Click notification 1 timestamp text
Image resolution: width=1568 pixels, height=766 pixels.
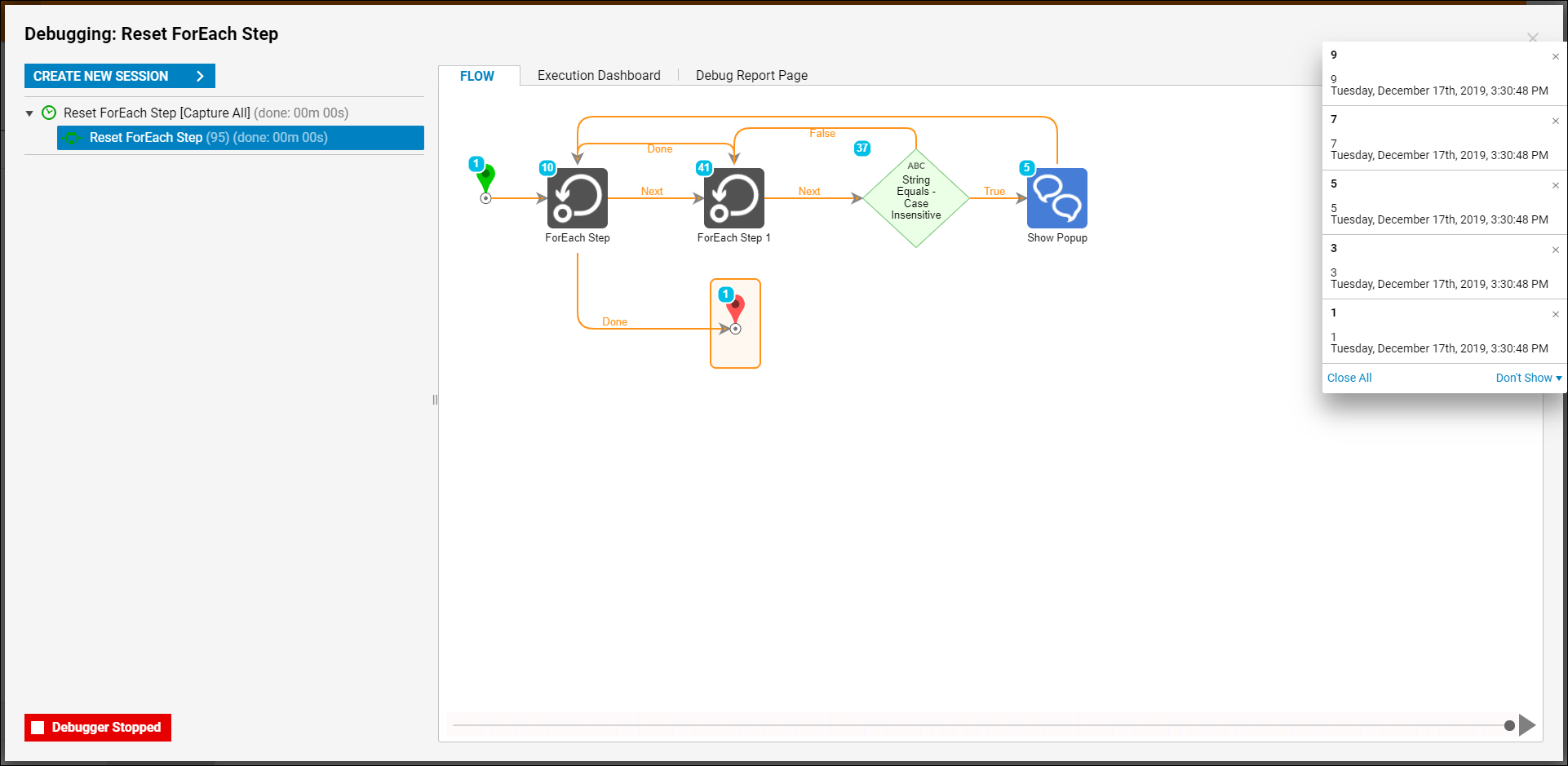point(1439,348)
